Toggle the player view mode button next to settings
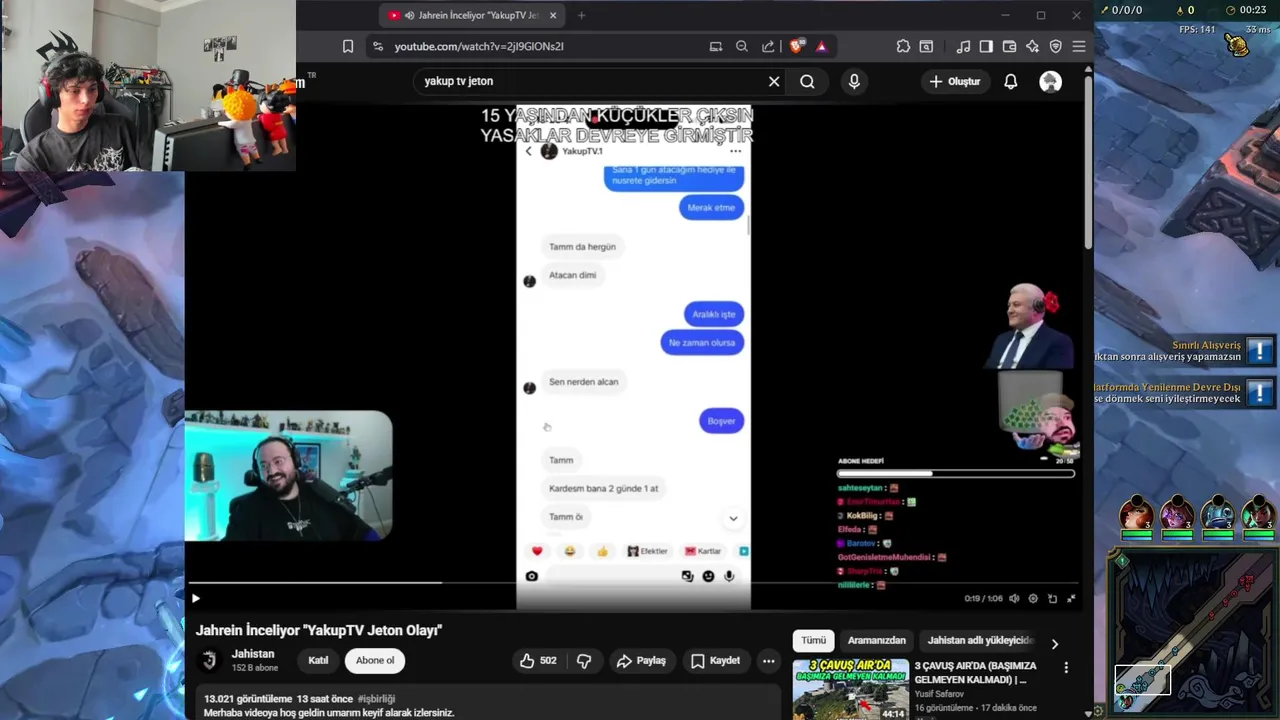The height and width of the screenshot is (720, 1280). tap(1052, 598)
